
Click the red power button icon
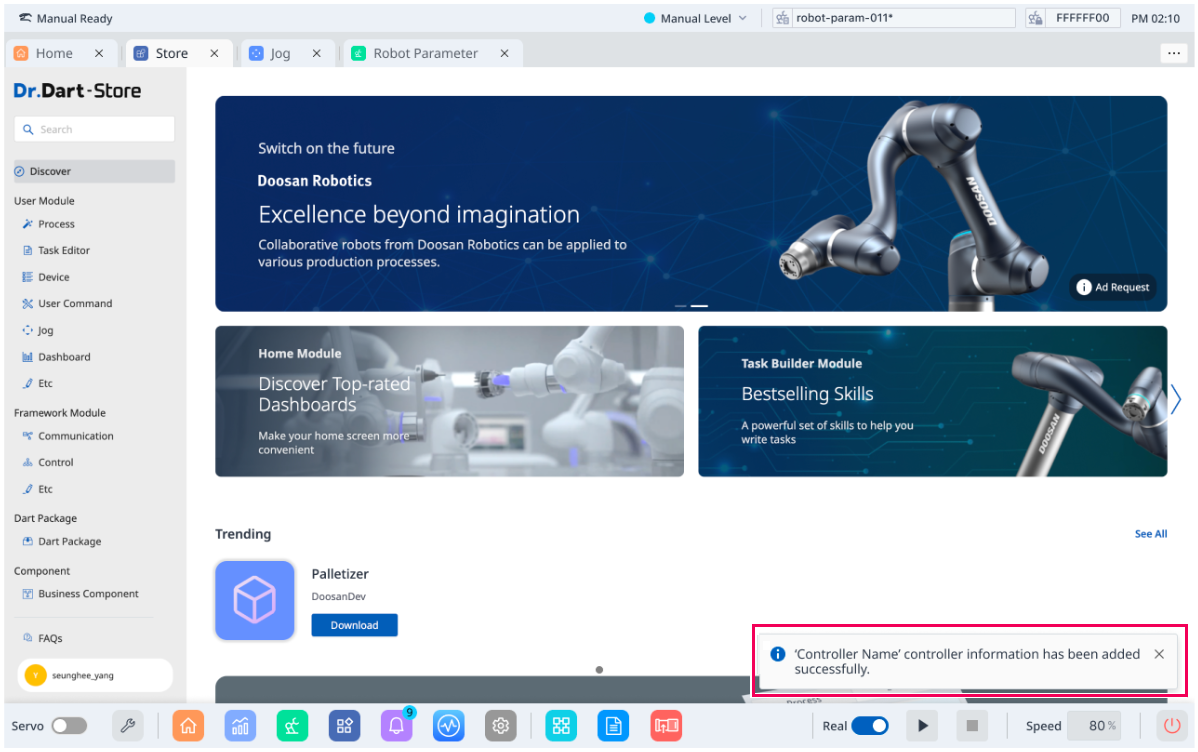click(x=1171, y=726)
